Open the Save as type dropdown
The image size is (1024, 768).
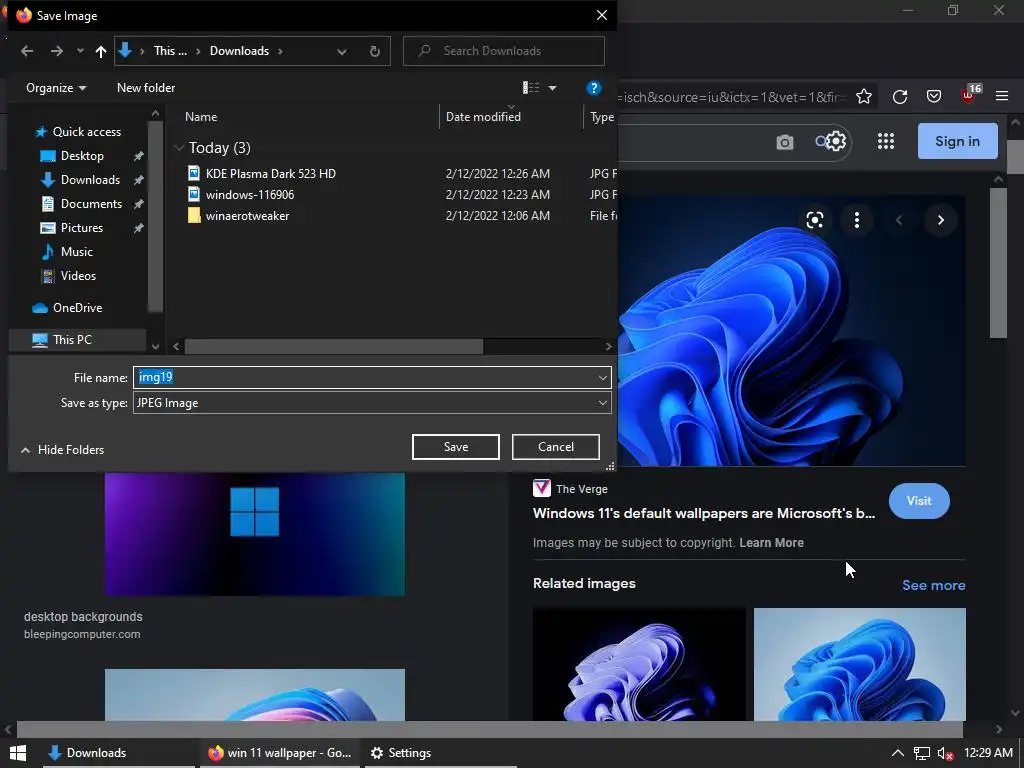372,403
